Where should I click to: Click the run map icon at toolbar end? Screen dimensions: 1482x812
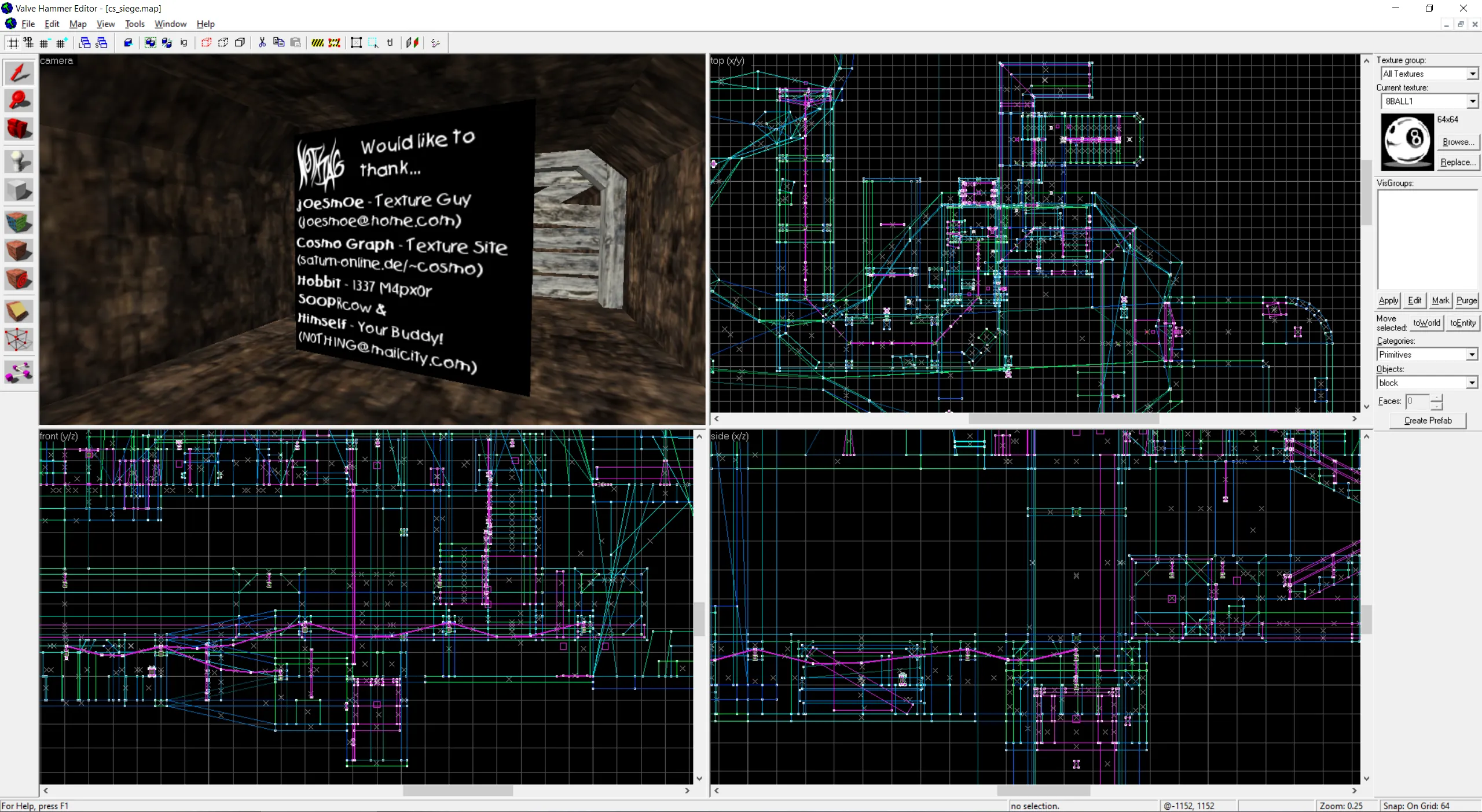(x=436, y=42)
